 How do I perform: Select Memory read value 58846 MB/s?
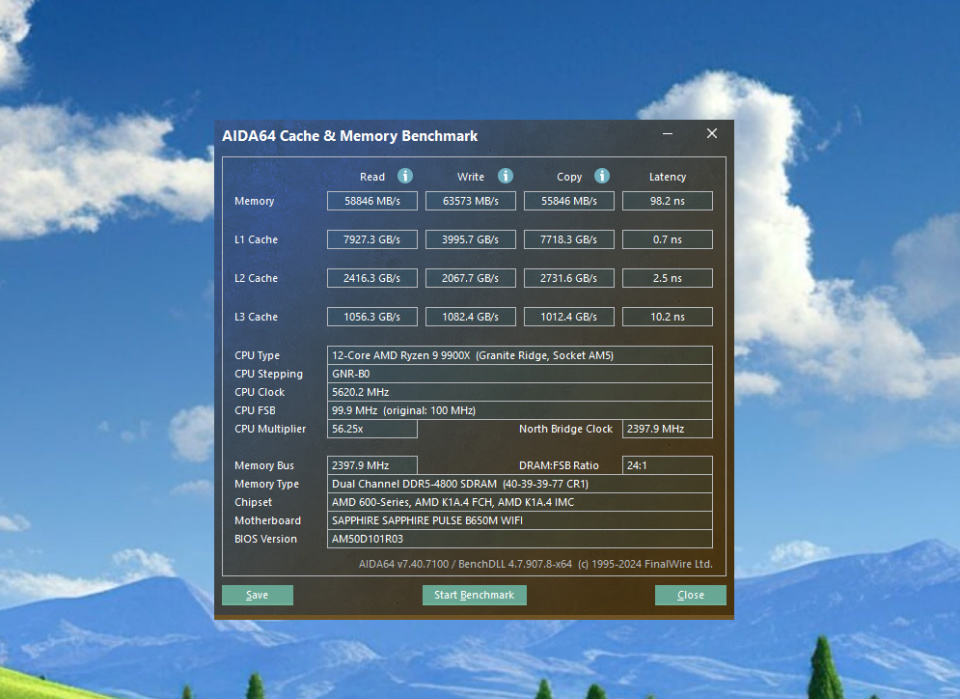[372, 201]
